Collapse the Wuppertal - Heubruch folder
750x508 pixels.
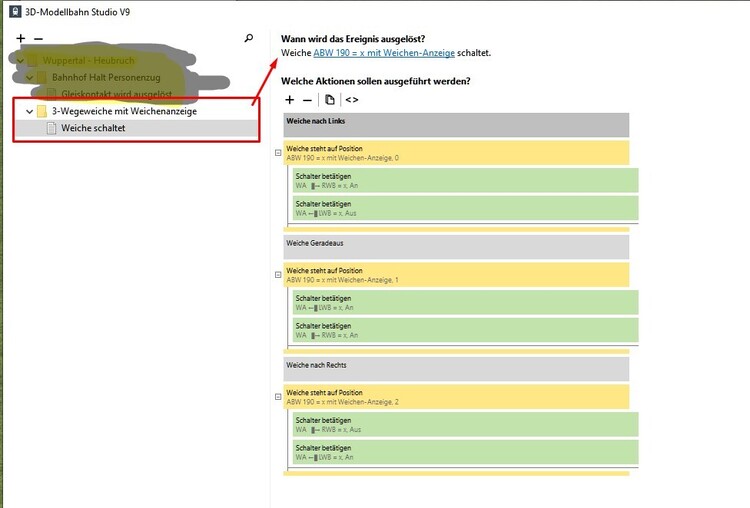20,61
